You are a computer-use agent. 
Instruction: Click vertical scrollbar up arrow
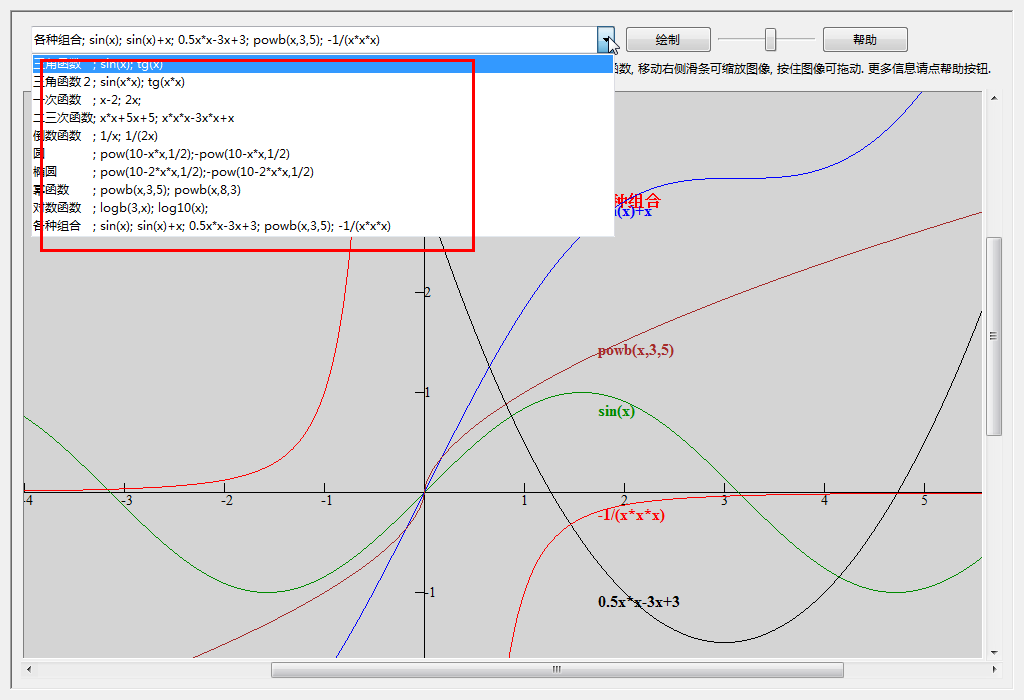click(994, 99)
